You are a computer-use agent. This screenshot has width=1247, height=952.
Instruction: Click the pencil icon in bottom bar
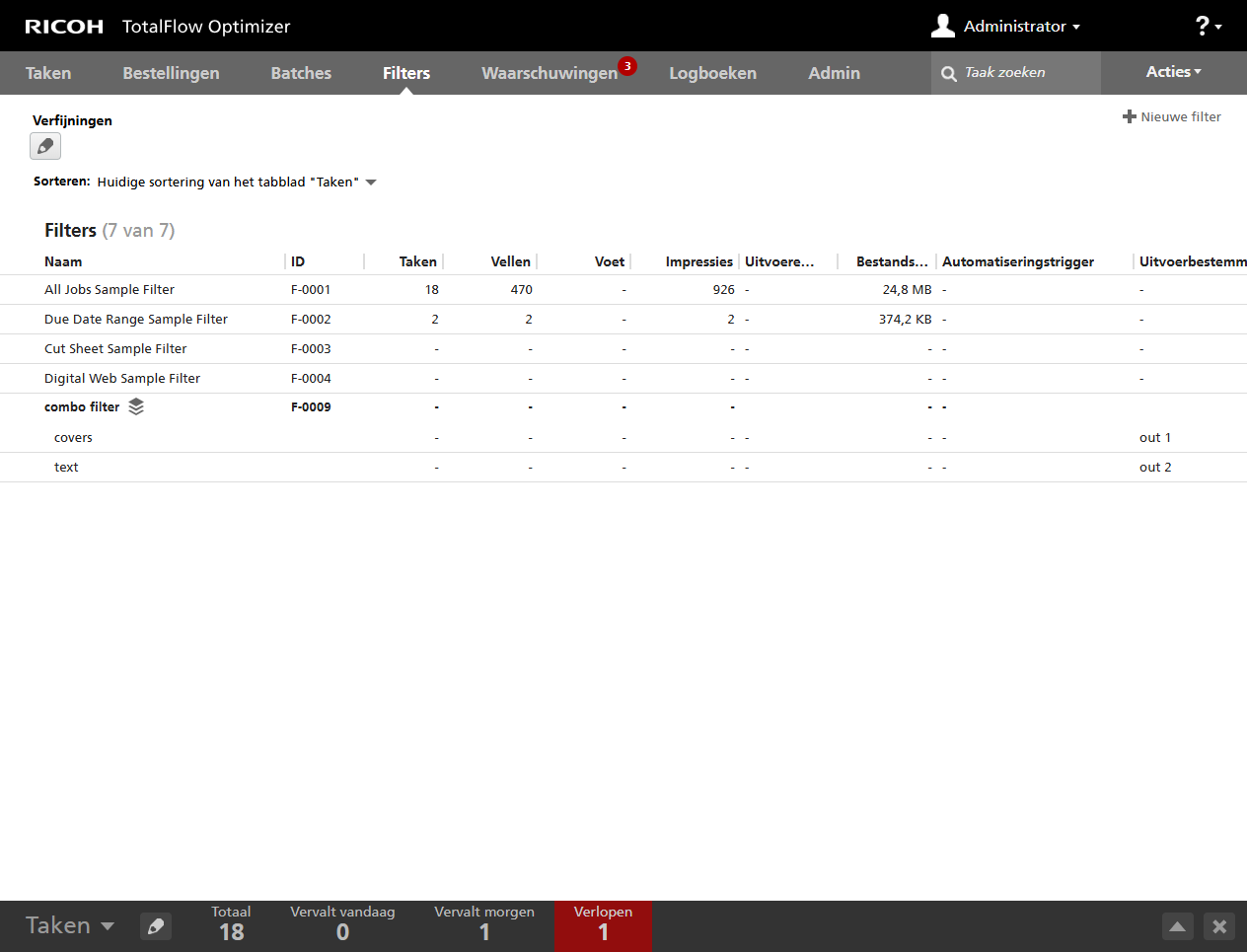[156, 926]
